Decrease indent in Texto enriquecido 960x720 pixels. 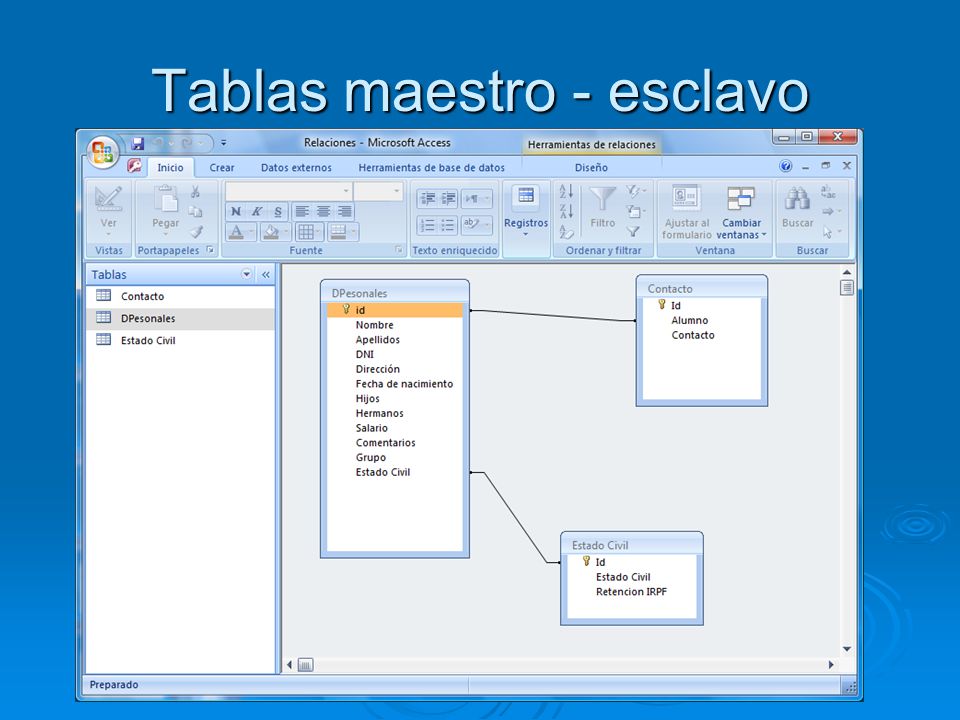click(427, 198)
